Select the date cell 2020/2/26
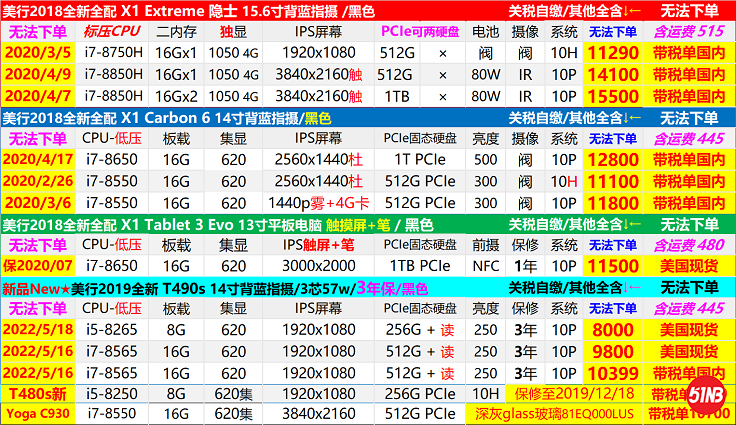 38,181
